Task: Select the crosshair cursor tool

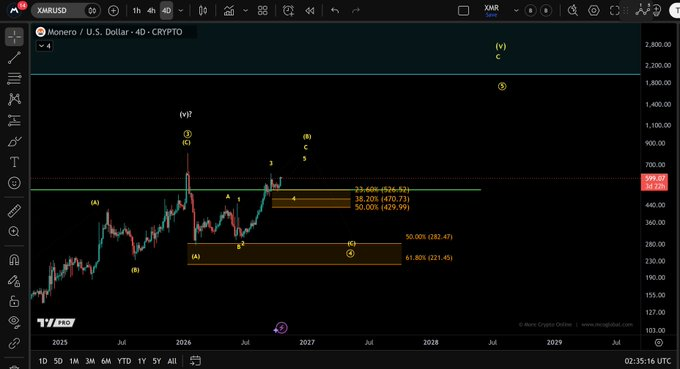Action: [14, 37]
